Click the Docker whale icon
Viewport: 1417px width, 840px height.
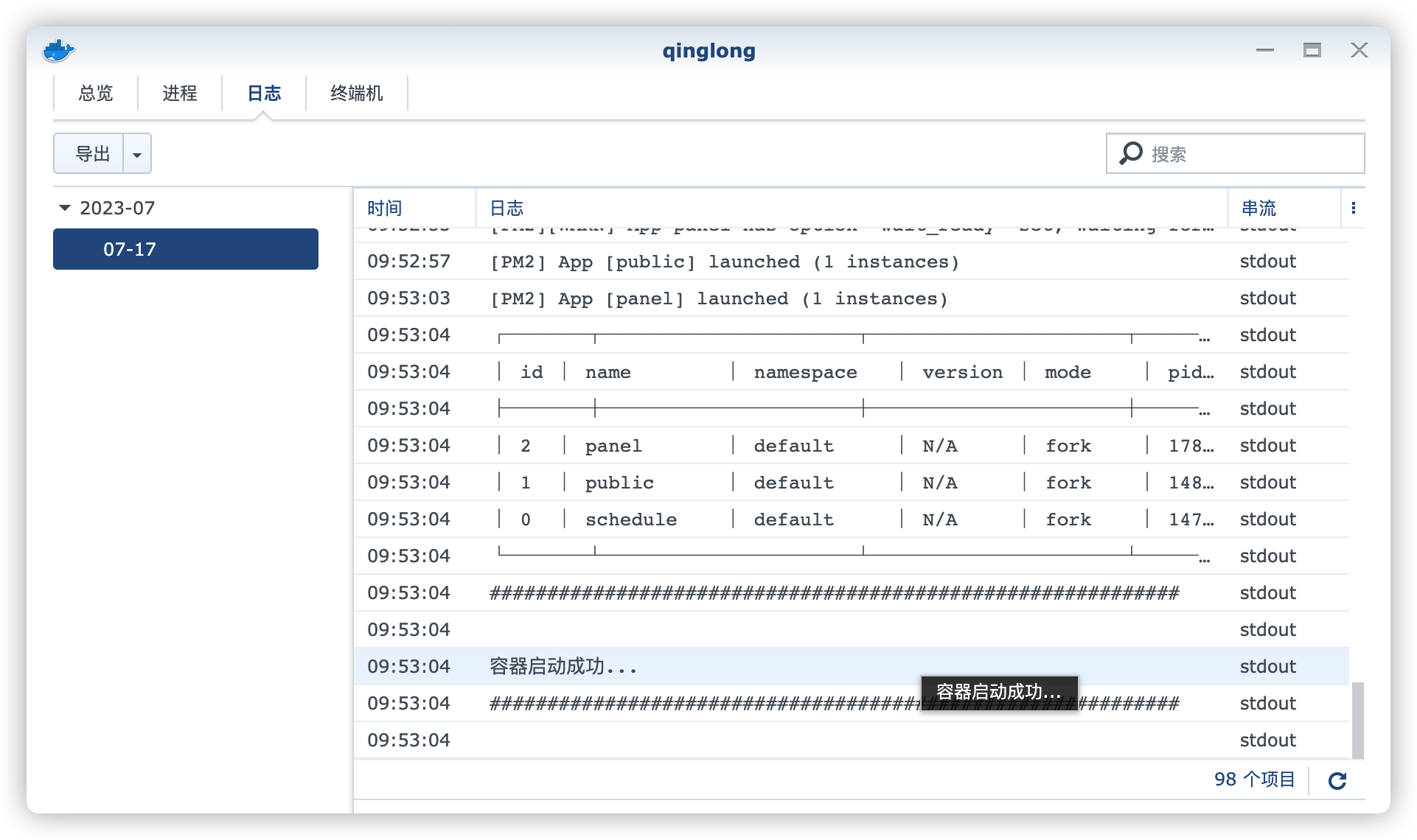(x=58, y=51)
